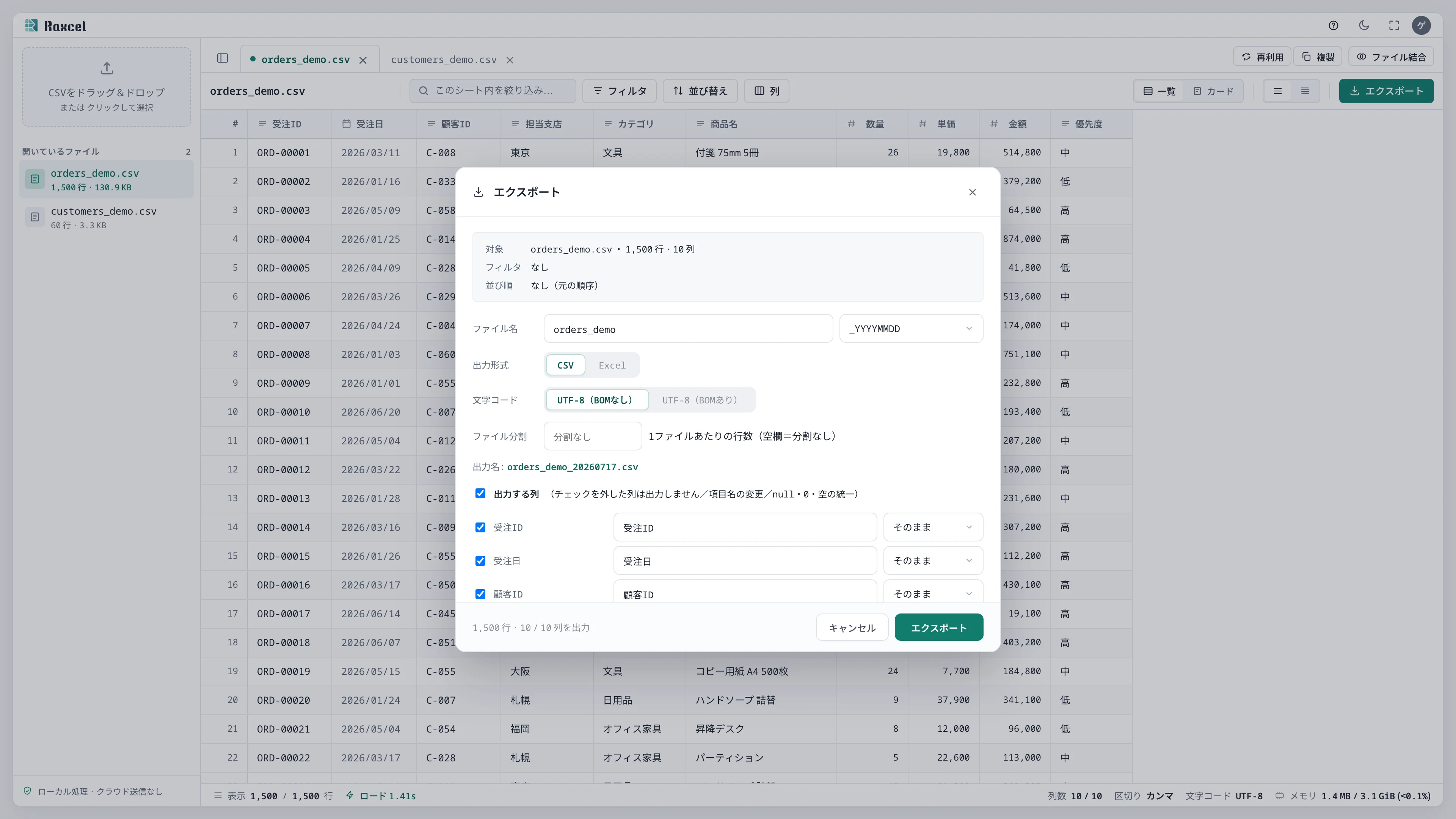Toggle dark mode moon icon
This screenshot has height=819, width=1456.
click(x=1364, y=25)
